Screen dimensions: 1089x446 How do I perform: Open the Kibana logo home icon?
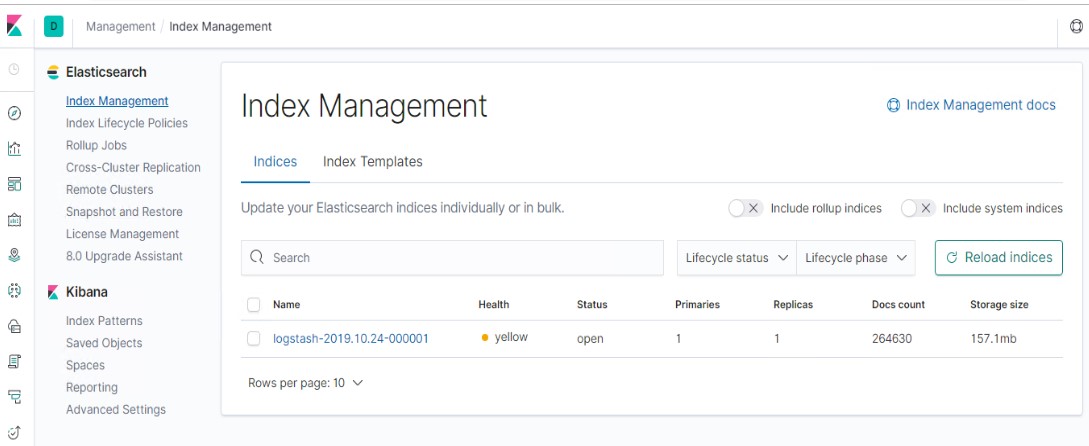click(15, 26)
